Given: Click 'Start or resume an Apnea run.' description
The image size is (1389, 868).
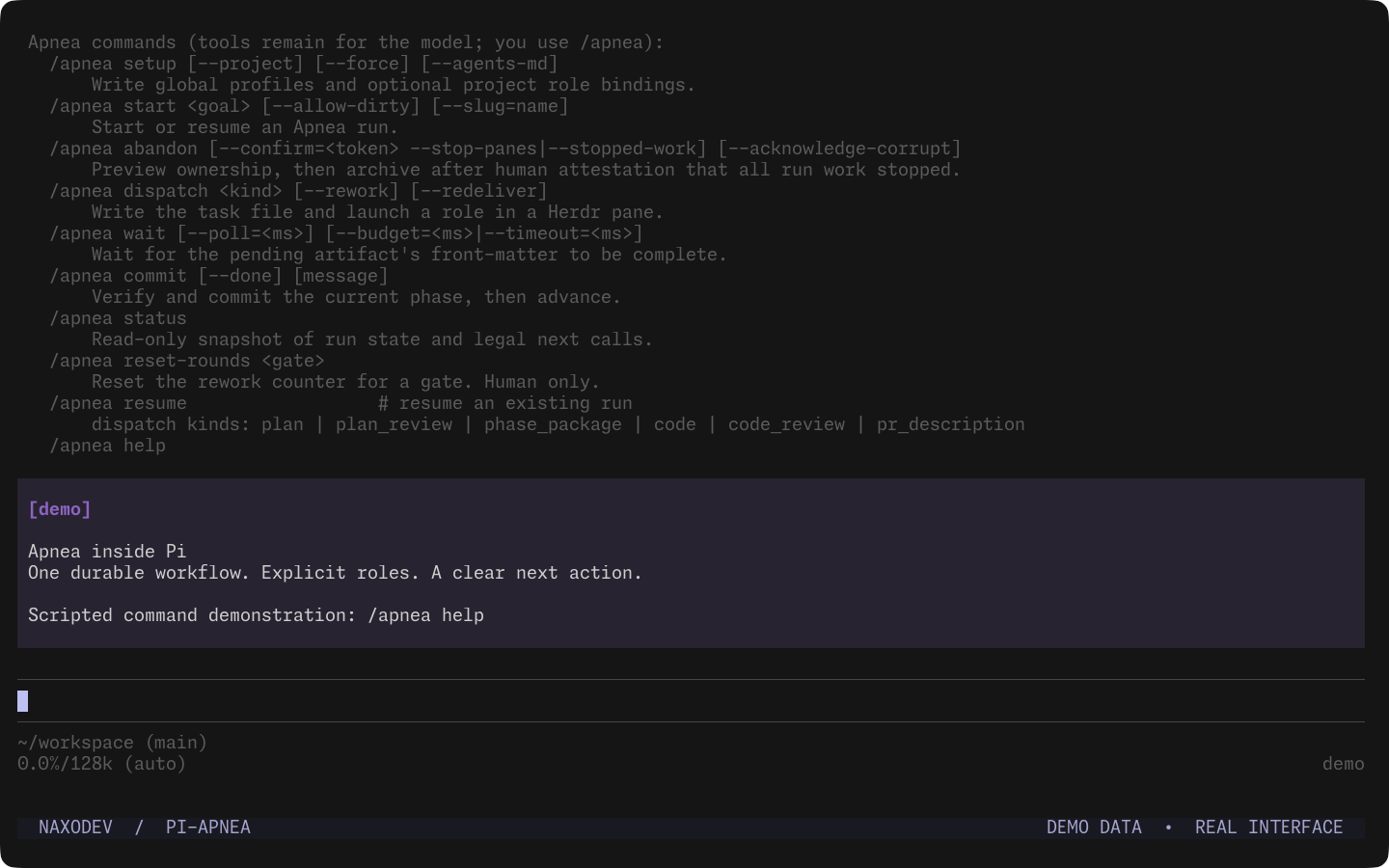Looking at the screenshot, I should click(x=245, y=127).
